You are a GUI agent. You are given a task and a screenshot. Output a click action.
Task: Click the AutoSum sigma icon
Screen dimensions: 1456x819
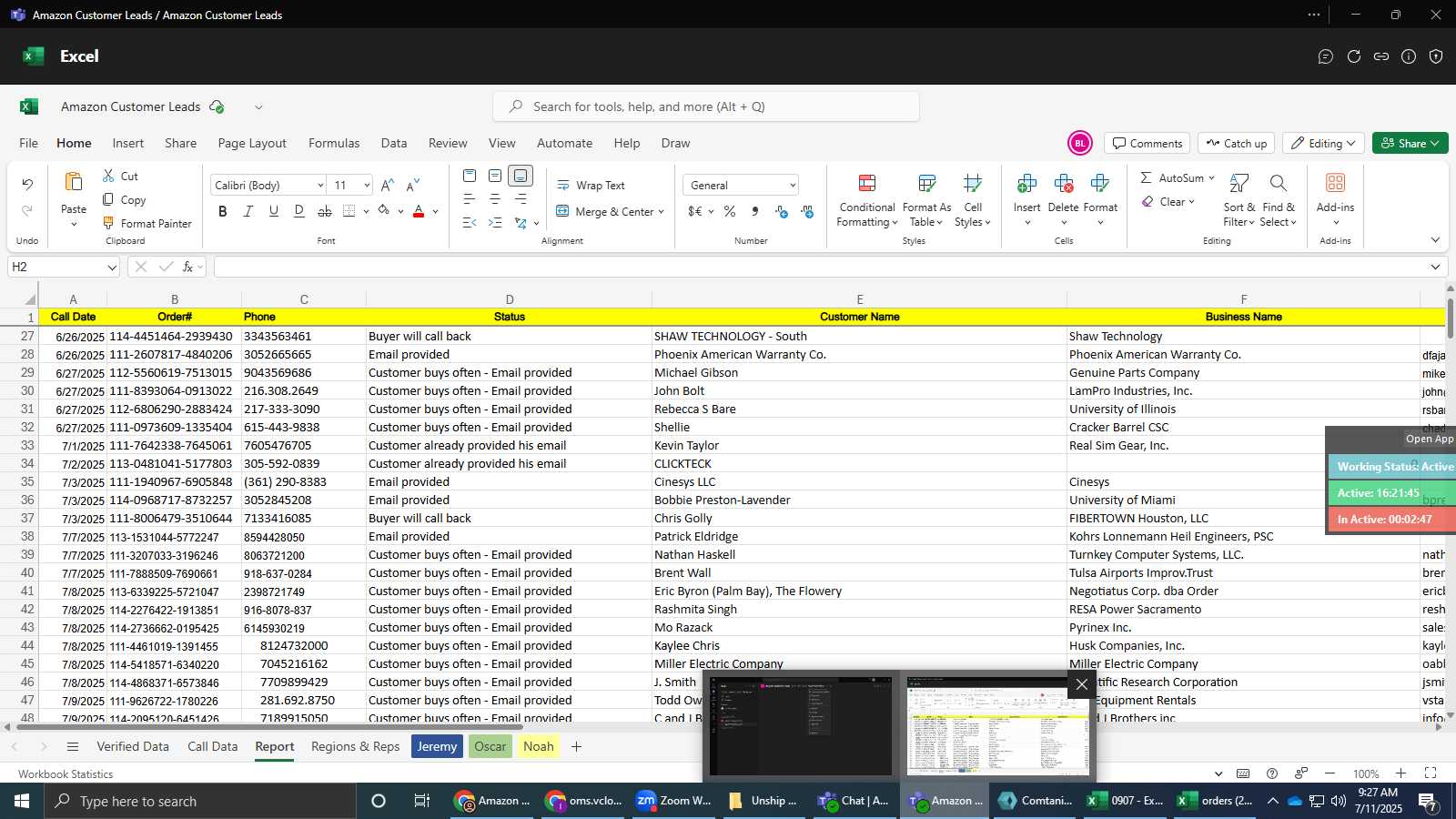[1147, 177]
